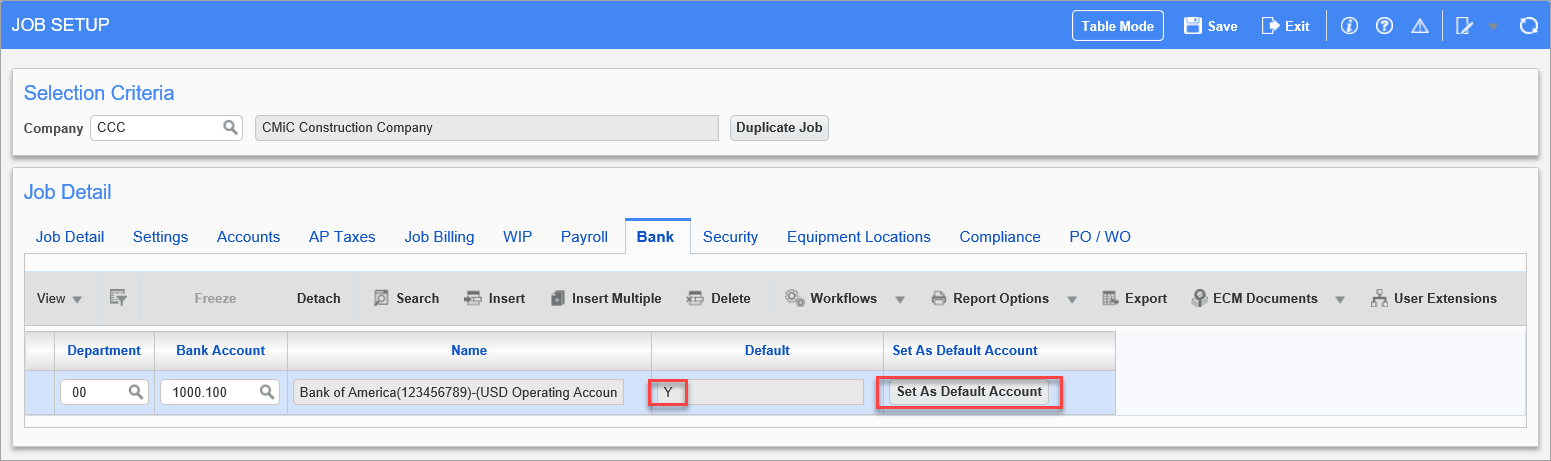
Task: Click the refresh circular arrow icon
Action: point(1528,26)
